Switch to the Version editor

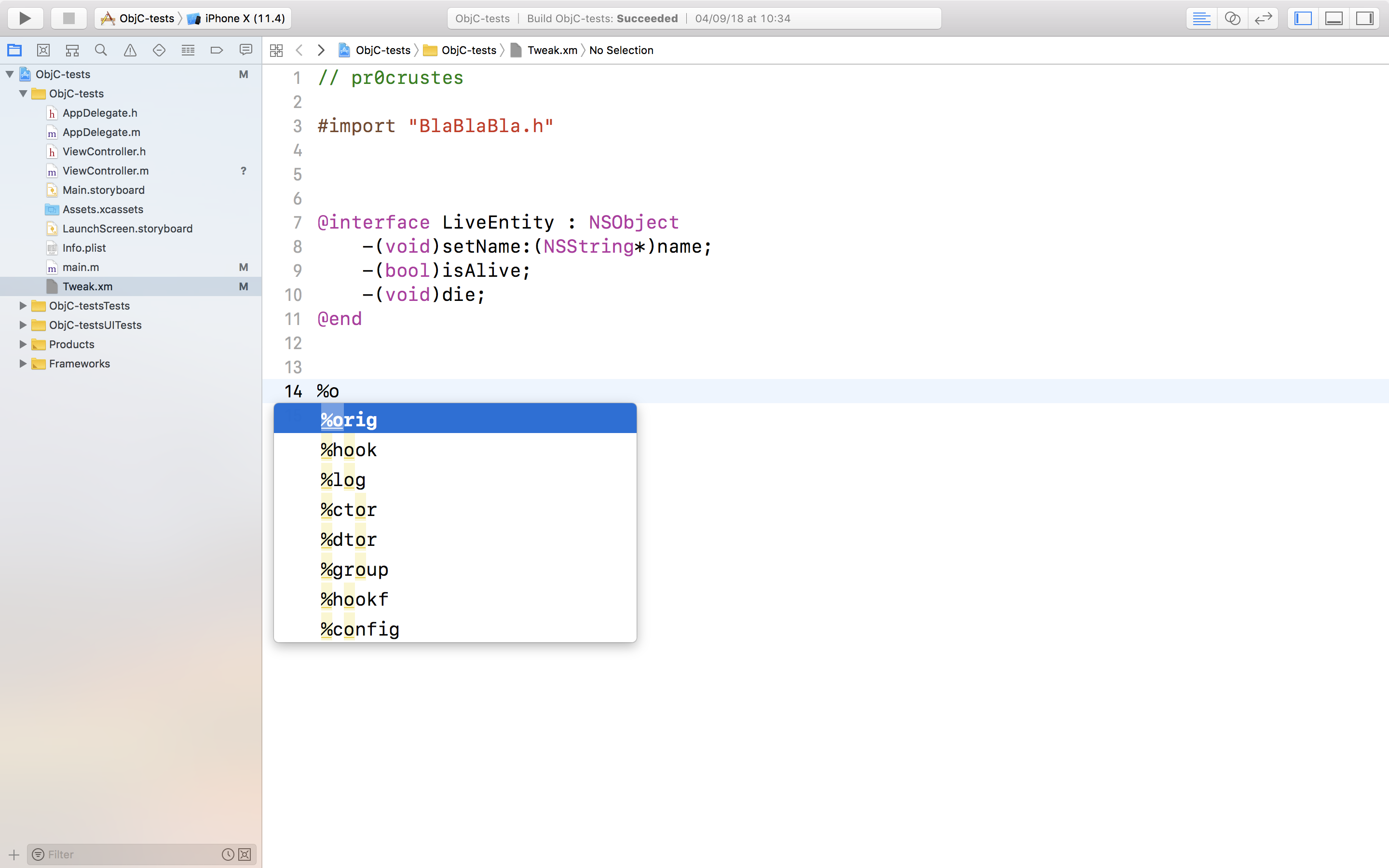click(x=1263, y=18)
